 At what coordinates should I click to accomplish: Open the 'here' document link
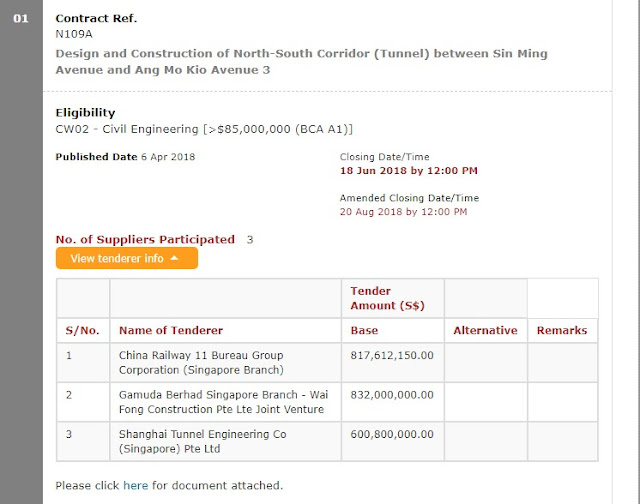(136, 485)
